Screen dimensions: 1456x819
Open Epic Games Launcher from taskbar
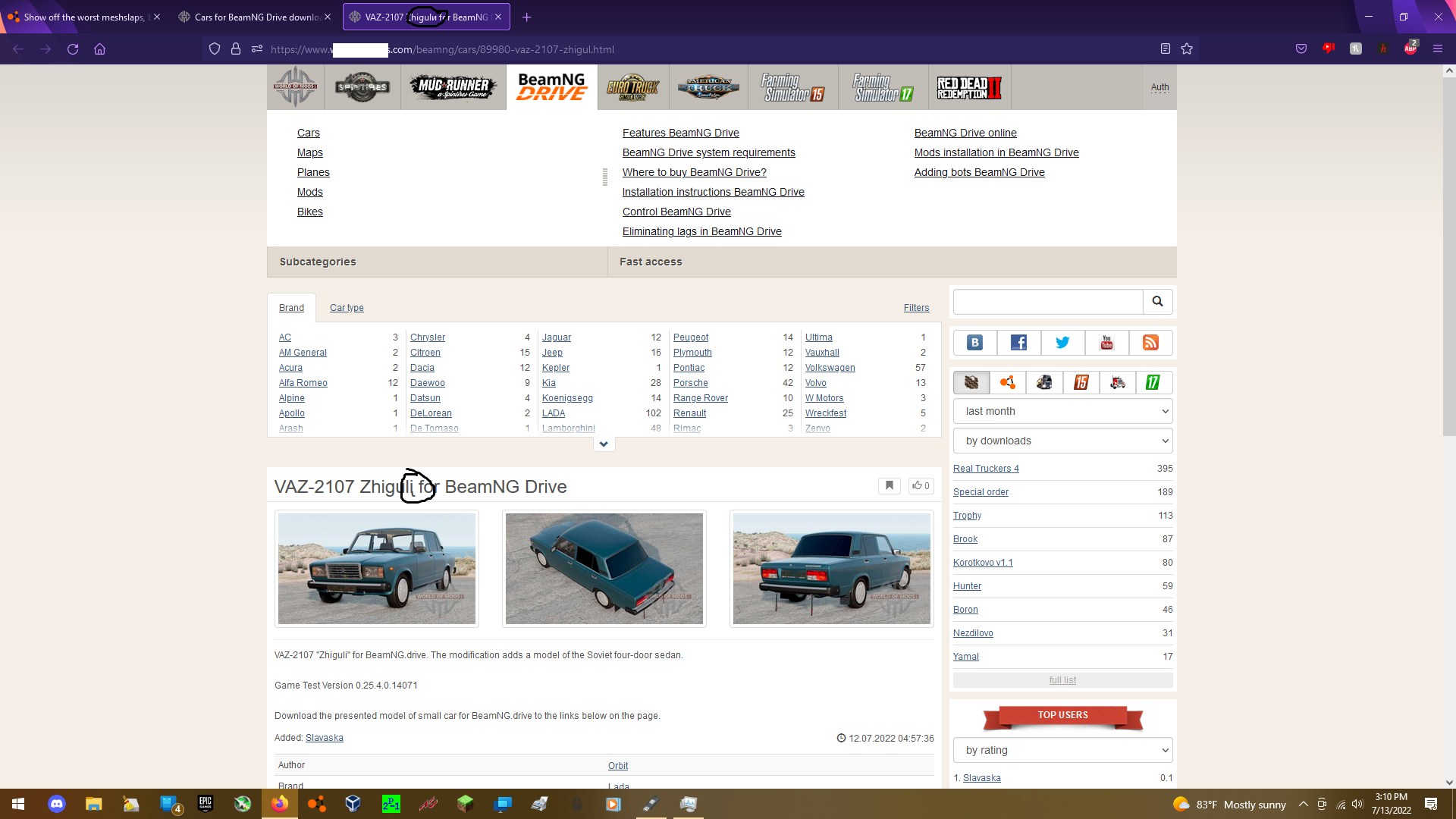tap(206, 804)
